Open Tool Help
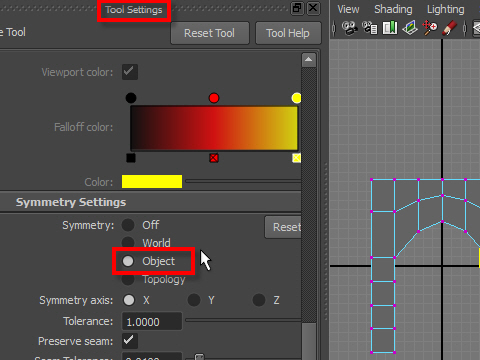 [288, 33]
